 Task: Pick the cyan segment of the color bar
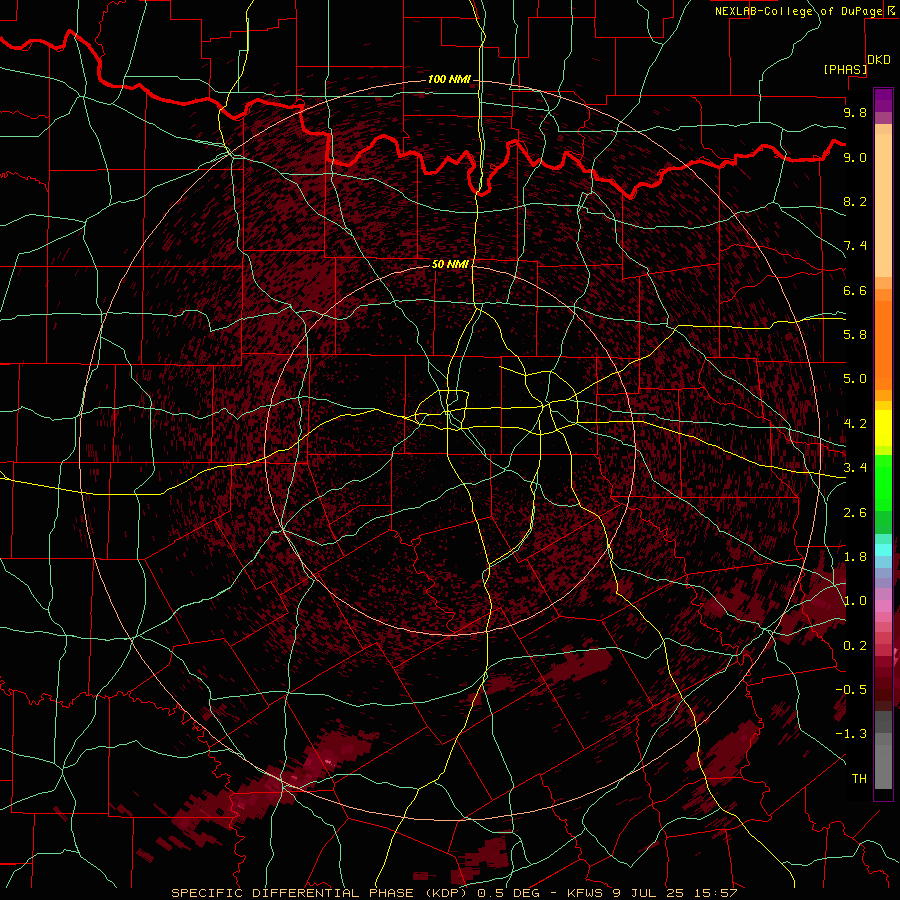click(x=883, y=550)
